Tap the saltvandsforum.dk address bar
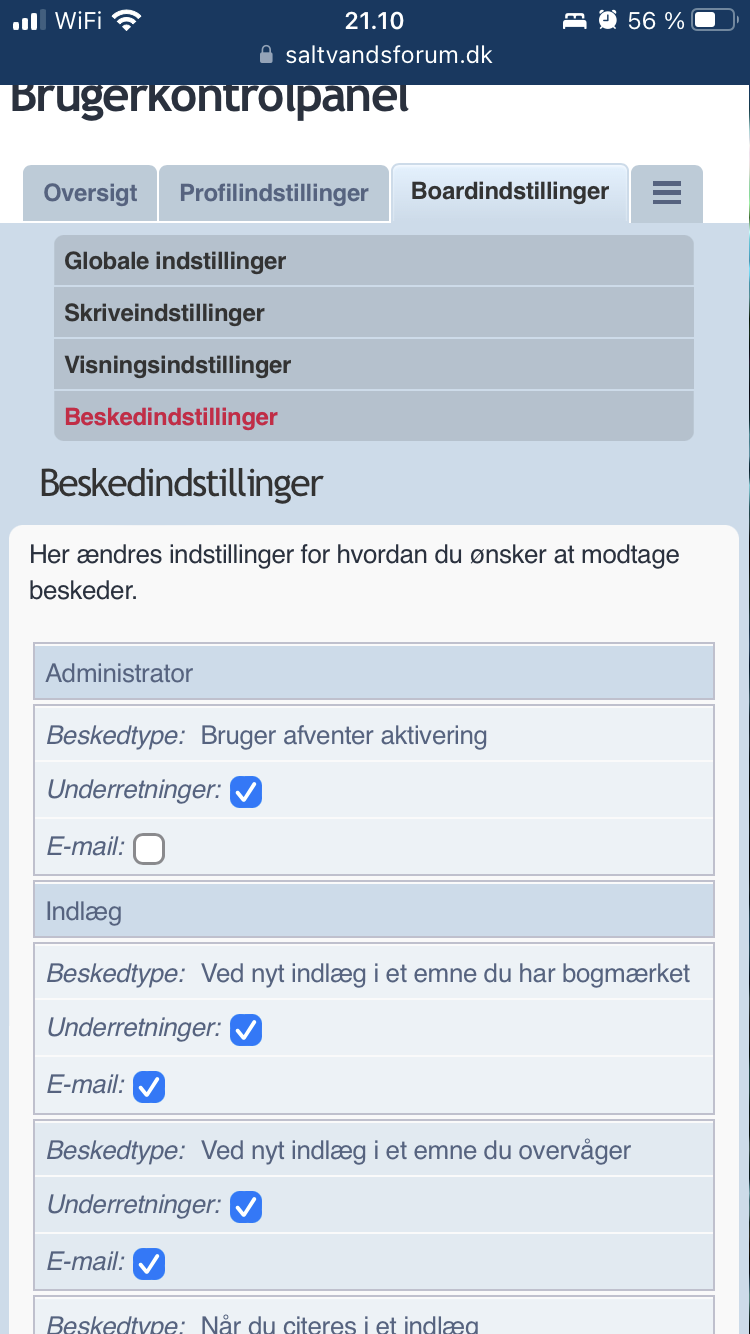Image resolution: width=750 pixels, height=1334 pixels. pyautogui.click(x=388, y=55)
